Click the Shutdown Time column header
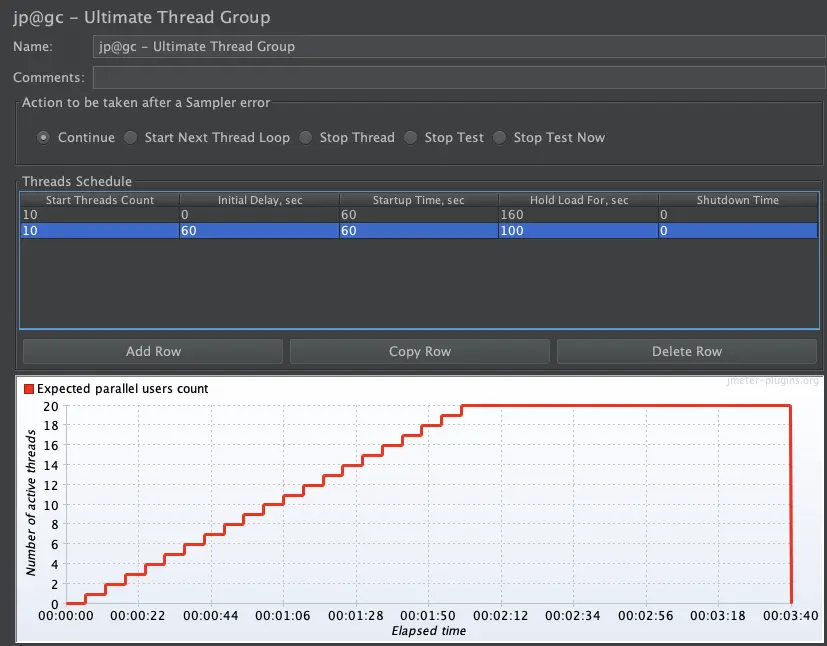827x646 pixels. click(x=738, y=200)
